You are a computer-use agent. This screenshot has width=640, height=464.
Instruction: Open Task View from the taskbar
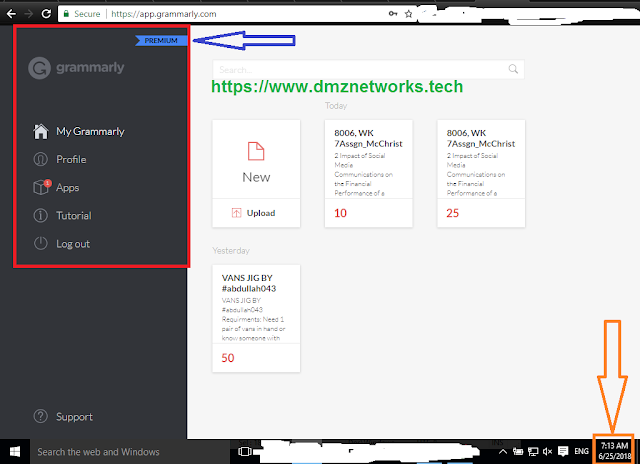[244, 452]
